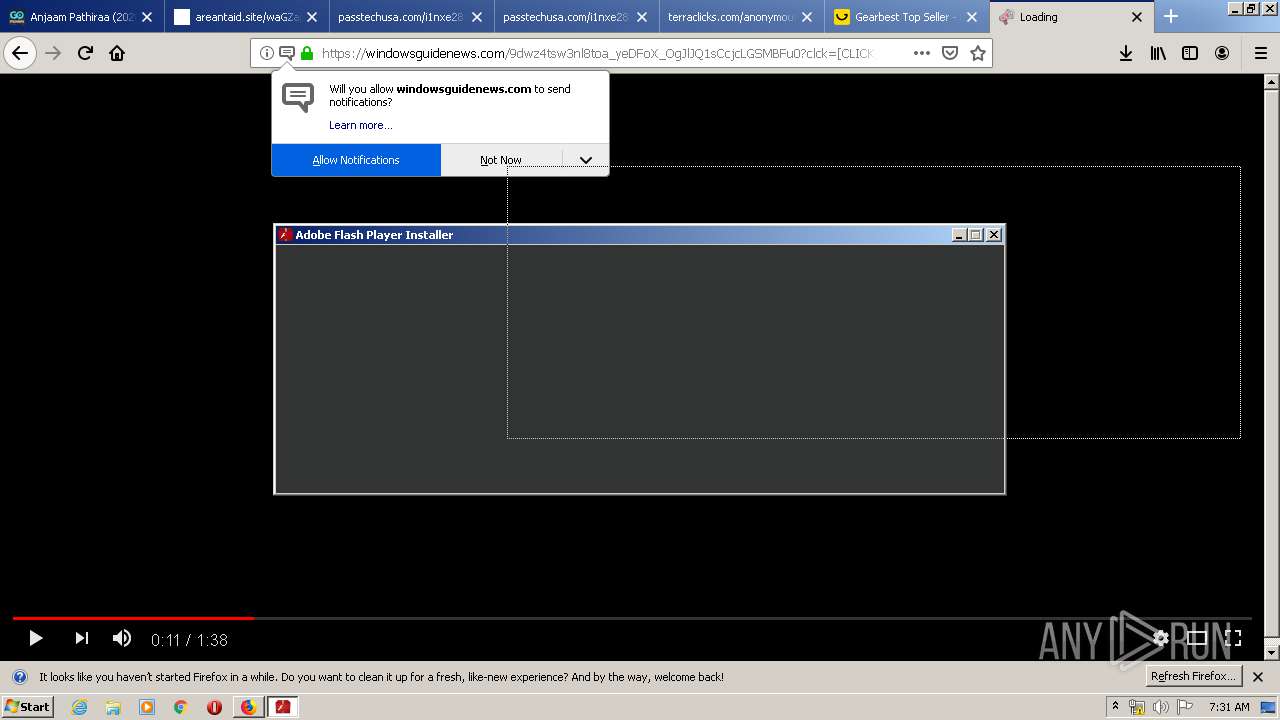Image resolution: width=1280 pixels, height=720 pixels.
Task: Click Refresh Firefox button
Action: click(1194, 676)
